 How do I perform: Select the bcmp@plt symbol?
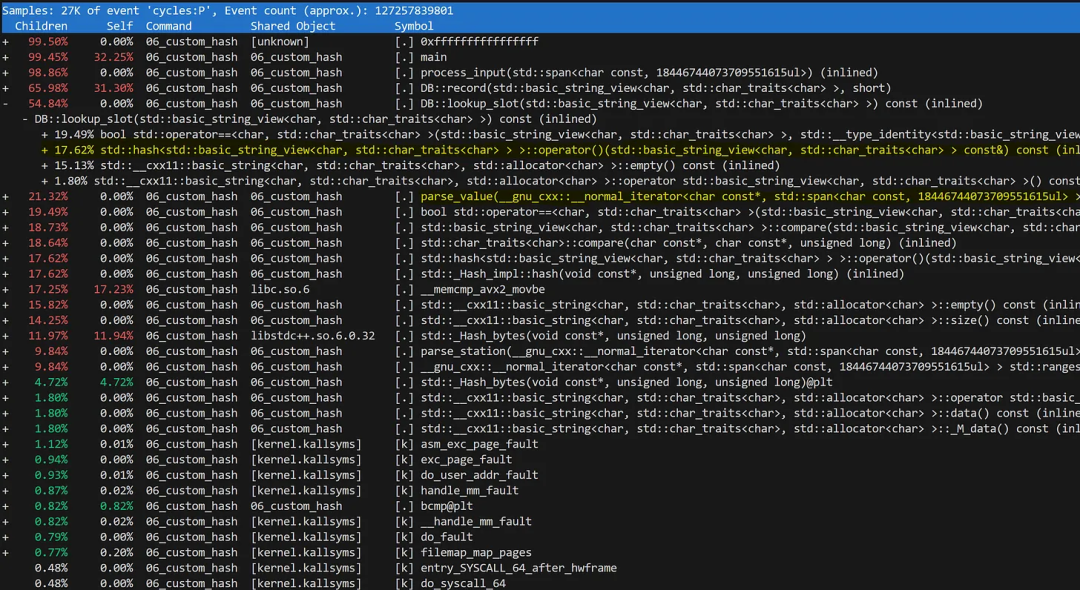(447, 507)
